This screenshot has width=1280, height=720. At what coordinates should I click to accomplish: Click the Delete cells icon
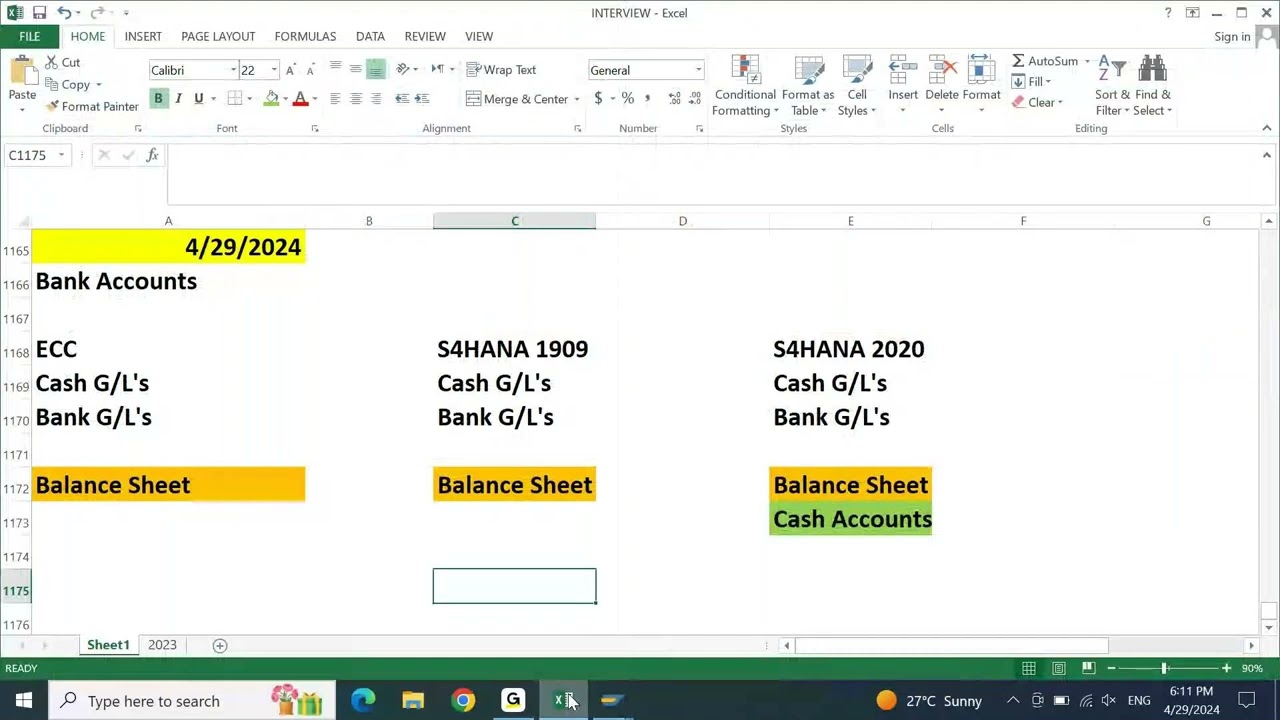[x=942, y=71]
